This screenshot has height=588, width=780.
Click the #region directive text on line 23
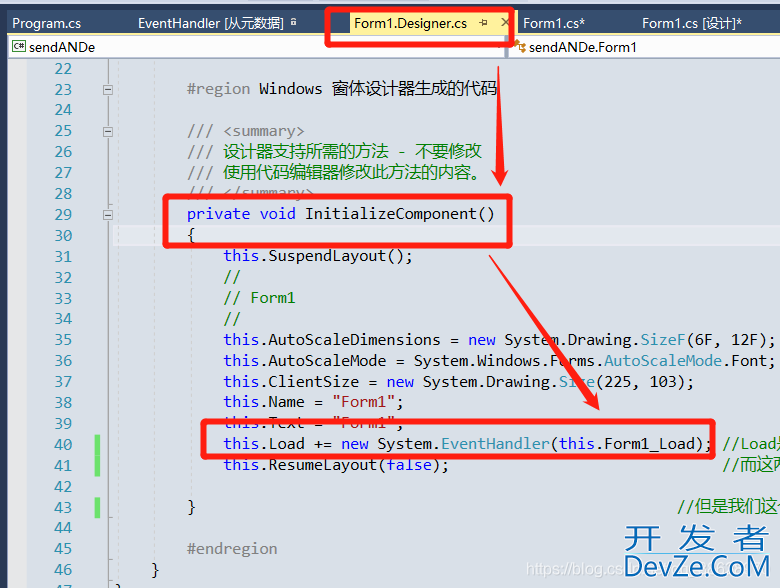(218, 89)
